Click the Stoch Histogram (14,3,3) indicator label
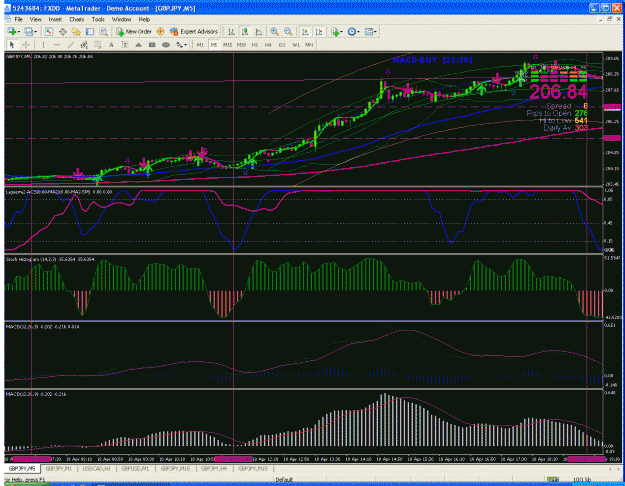Image resolution: width=625 pixels, height=486 pixels. 50,259
